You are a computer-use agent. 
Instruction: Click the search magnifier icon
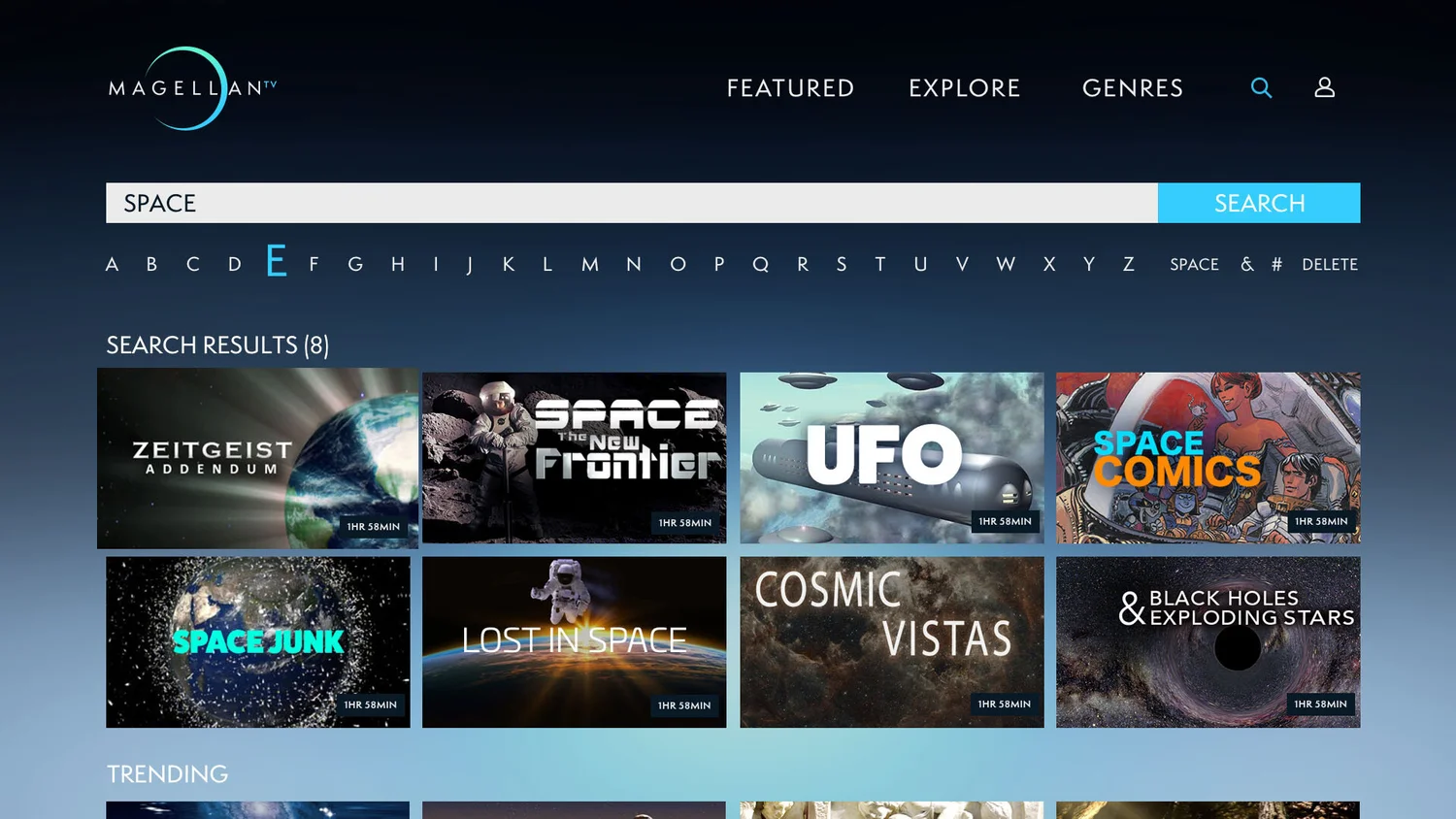pyautogui.click(x=1261, y=88)
